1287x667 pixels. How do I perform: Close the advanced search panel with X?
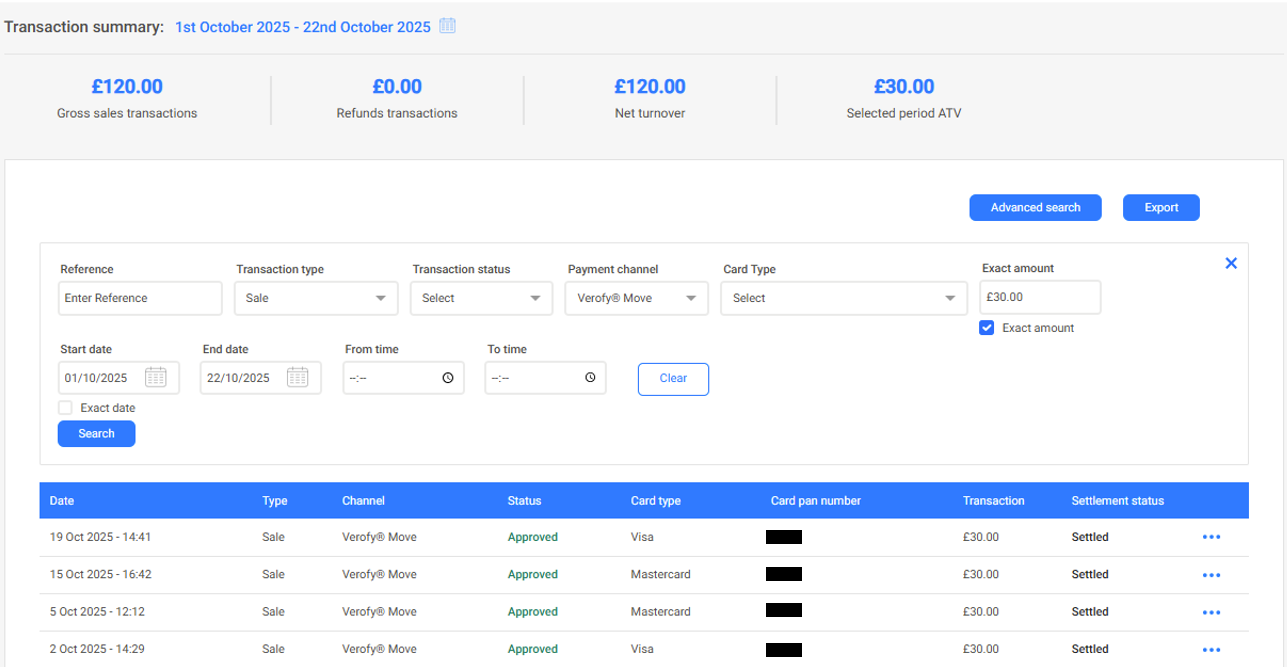1231,263
